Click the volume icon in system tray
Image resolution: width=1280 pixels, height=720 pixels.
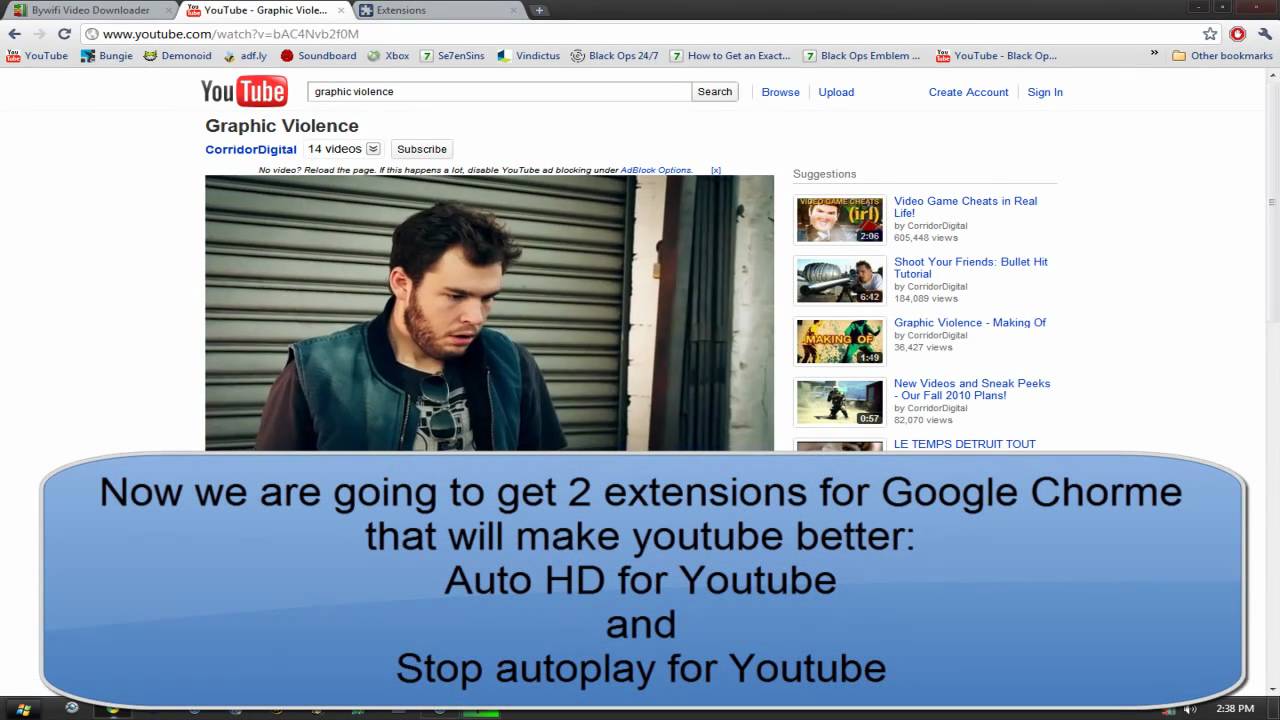coord(1190,709)
